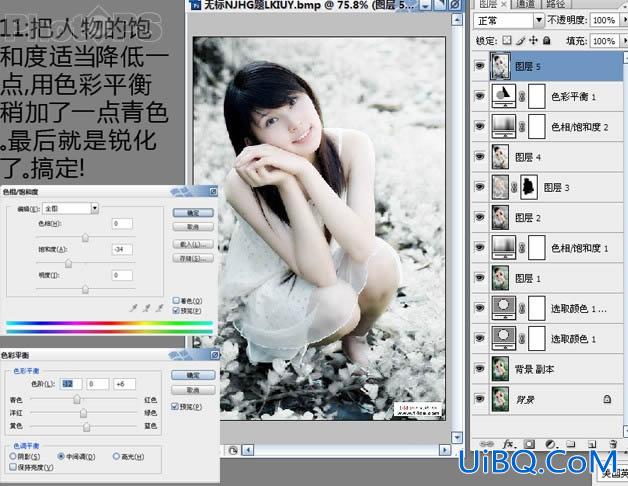Toggle visibility of 图层 4
Viewport: 628px width, 486px height.
(x=479, y=157)
